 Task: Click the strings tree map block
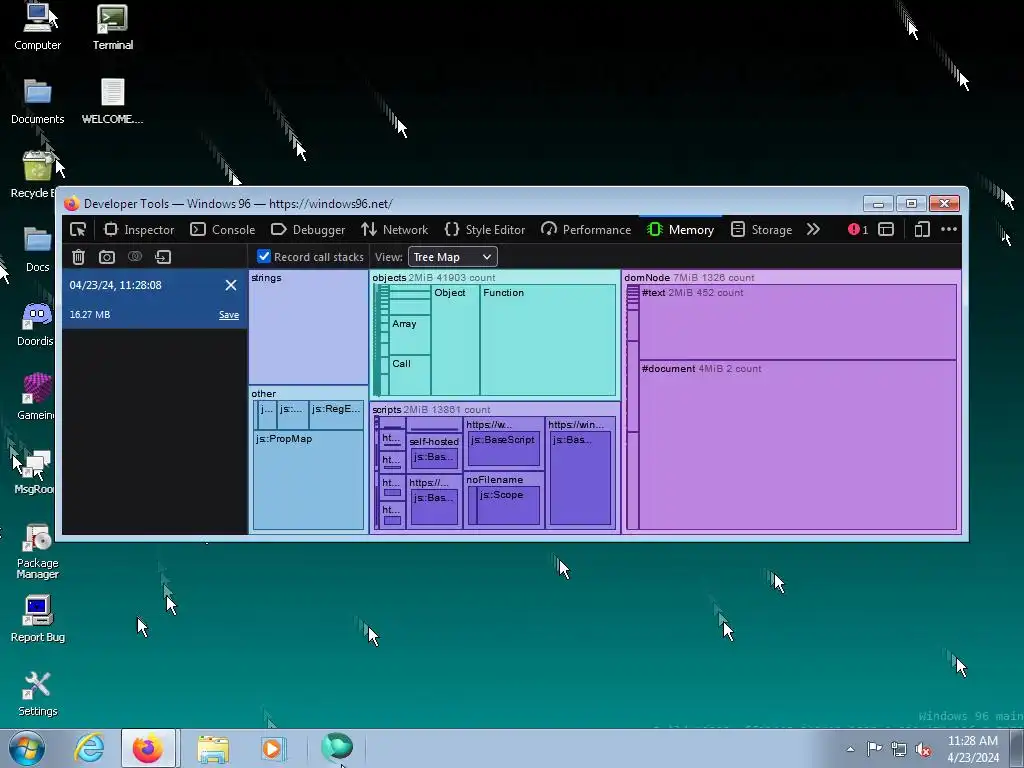(x=308, y=328)
